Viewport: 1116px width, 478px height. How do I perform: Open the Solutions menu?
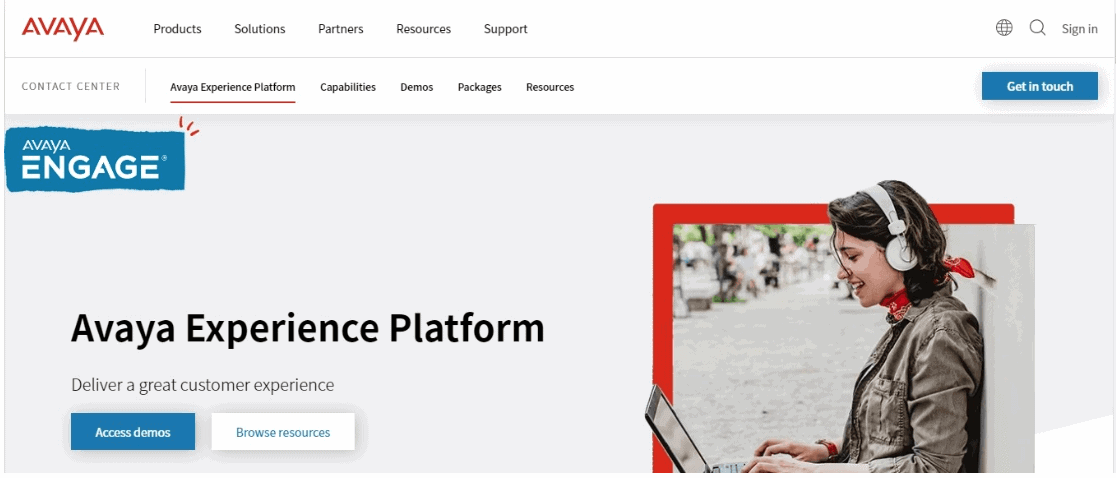pos(260,29)
